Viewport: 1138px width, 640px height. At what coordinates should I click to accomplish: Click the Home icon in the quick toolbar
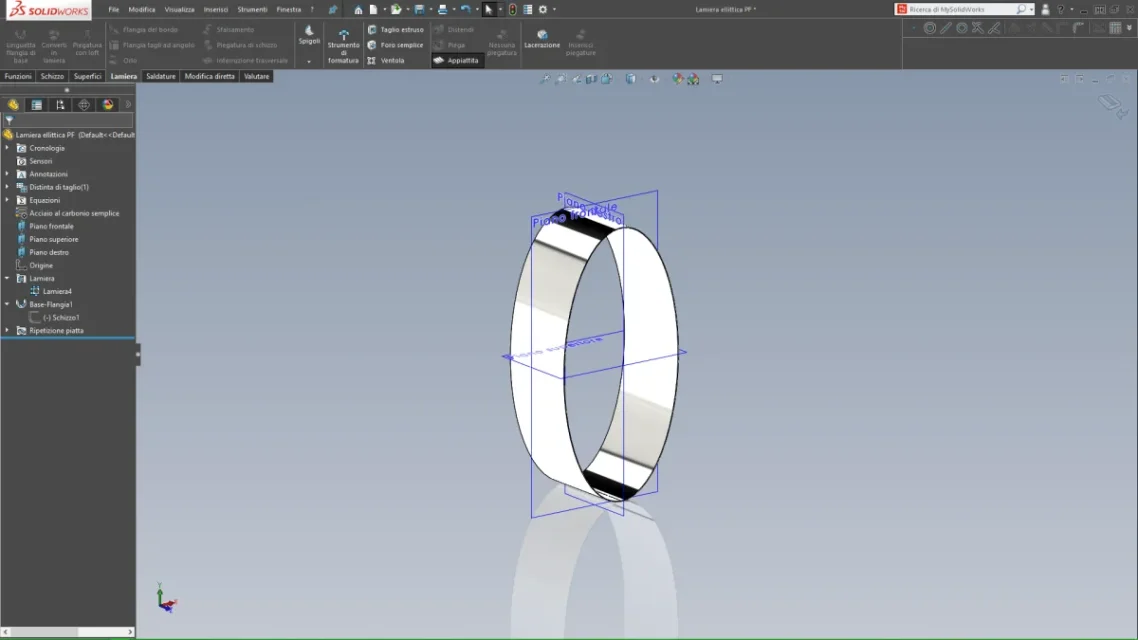pos(358,9)
